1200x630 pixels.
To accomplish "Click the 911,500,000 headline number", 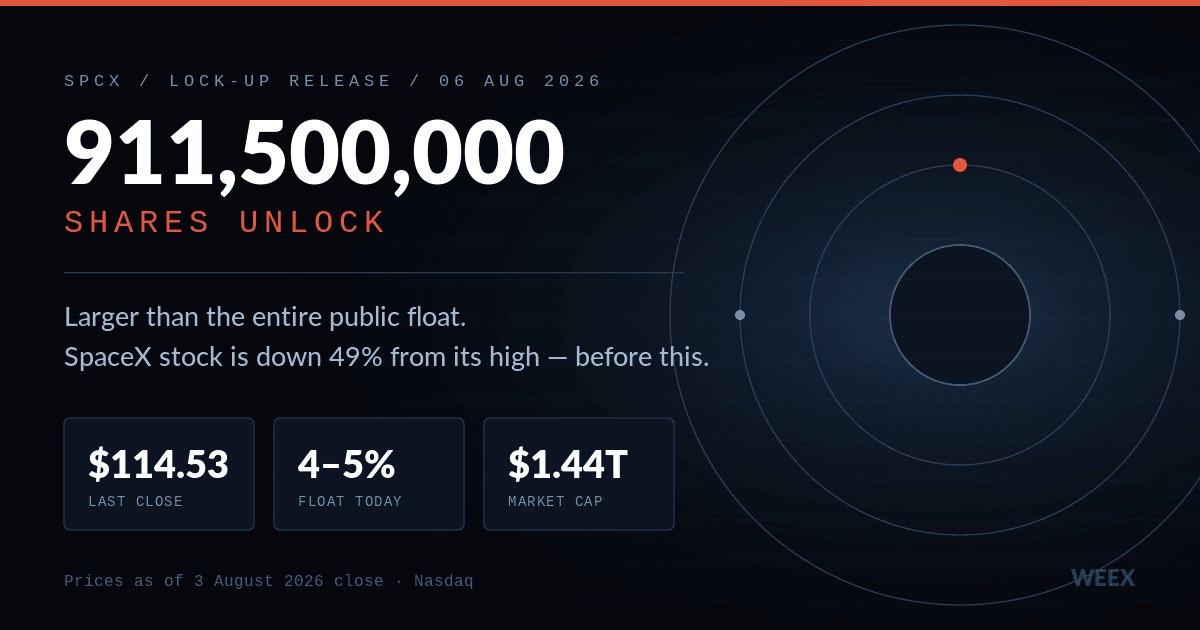I will coord(314,154).
